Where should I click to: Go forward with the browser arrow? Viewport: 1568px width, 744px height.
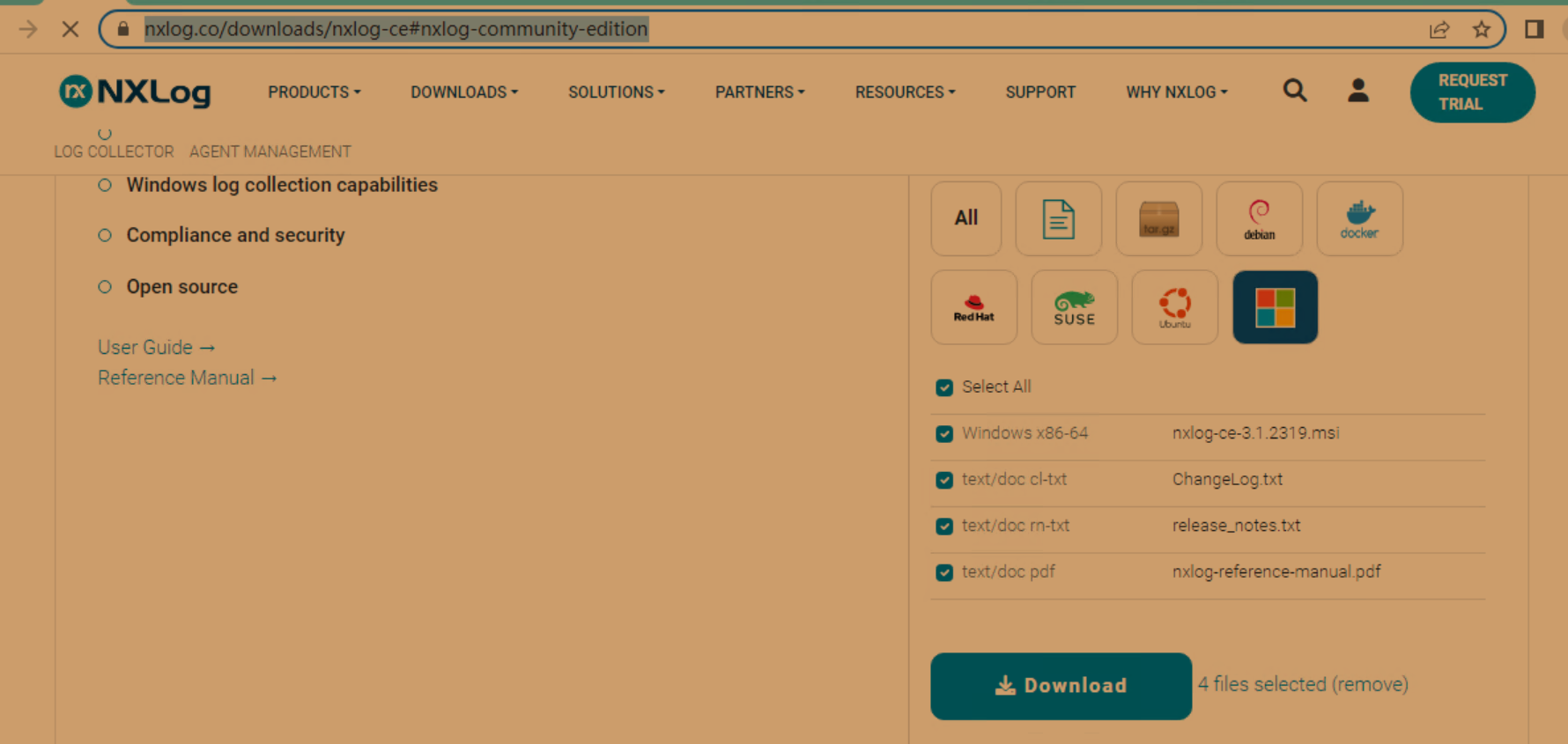pyautogui.click(x=28, y=29)
